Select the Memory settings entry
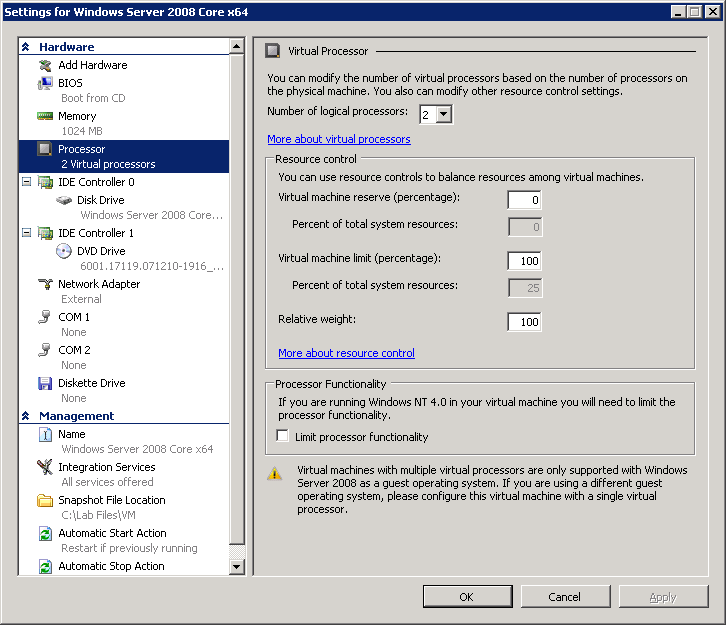 [x=77, y=116]
